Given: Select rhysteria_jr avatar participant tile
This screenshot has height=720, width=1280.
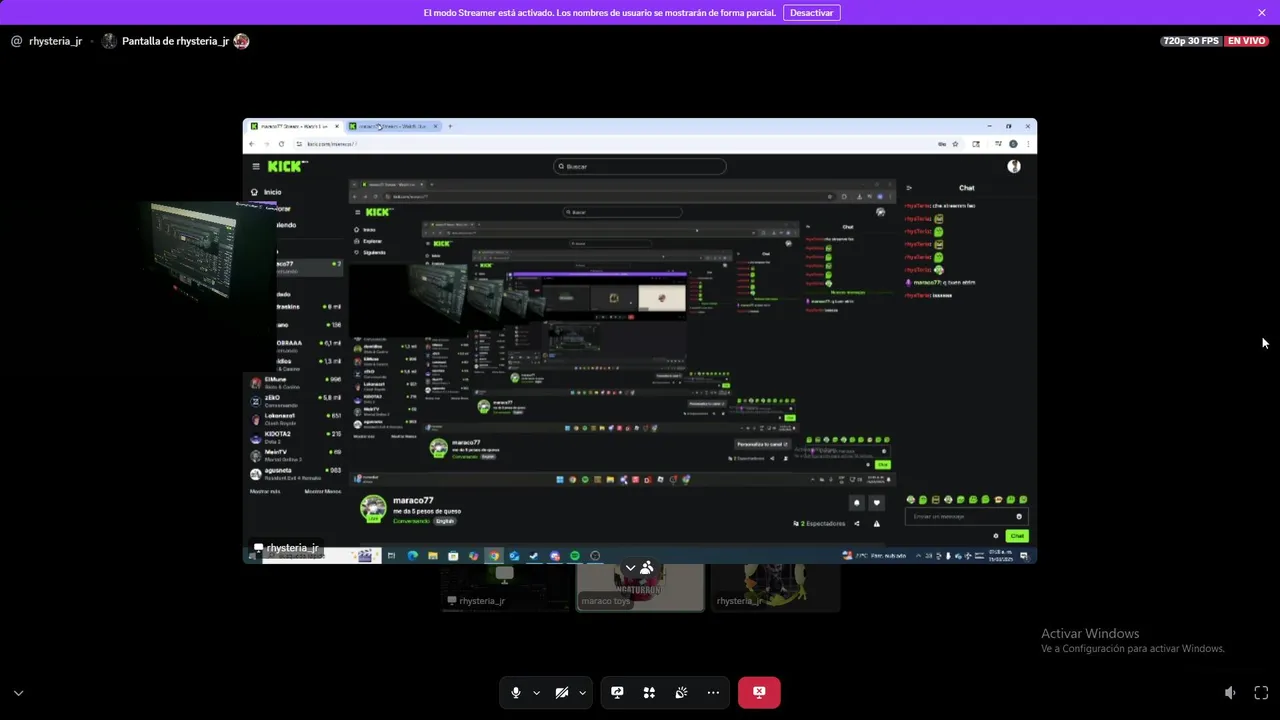Looking at the screenshot, I should click(x=775, y=587).
